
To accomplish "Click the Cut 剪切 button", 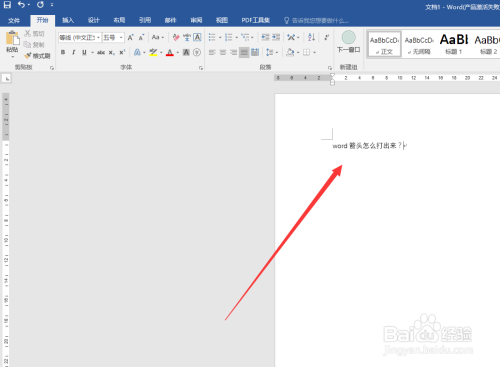I will [x=34, y=34].
